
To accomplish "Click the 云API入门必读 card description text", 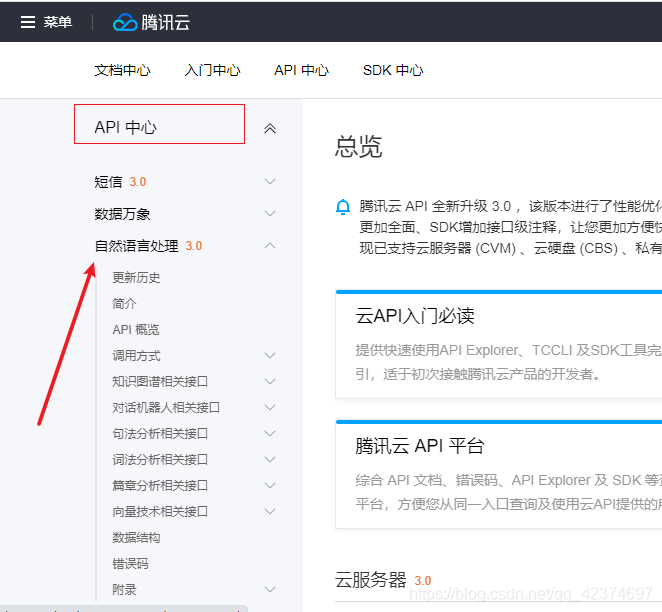I will point(508,362).
